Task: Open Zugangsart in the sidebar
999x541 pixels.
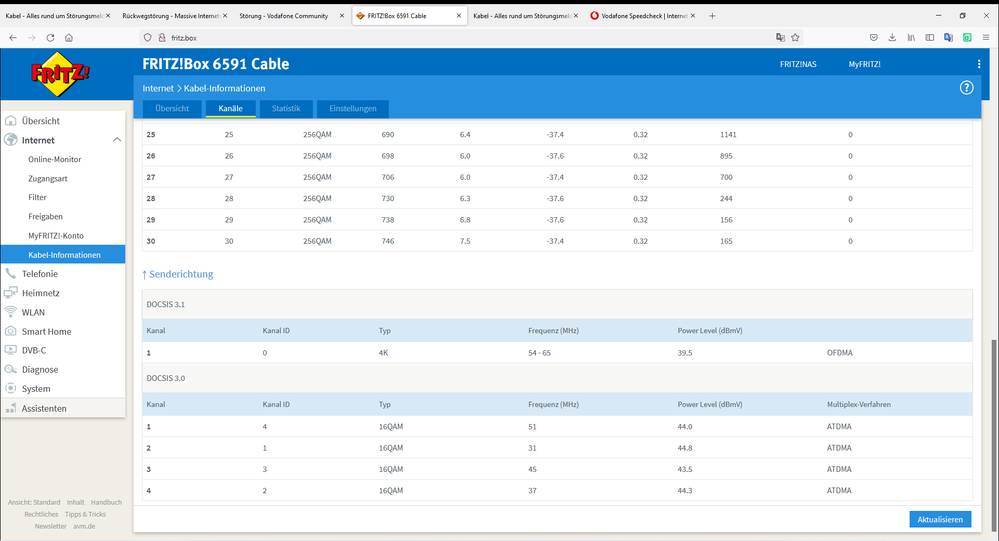Action: [x=48, y=178]
